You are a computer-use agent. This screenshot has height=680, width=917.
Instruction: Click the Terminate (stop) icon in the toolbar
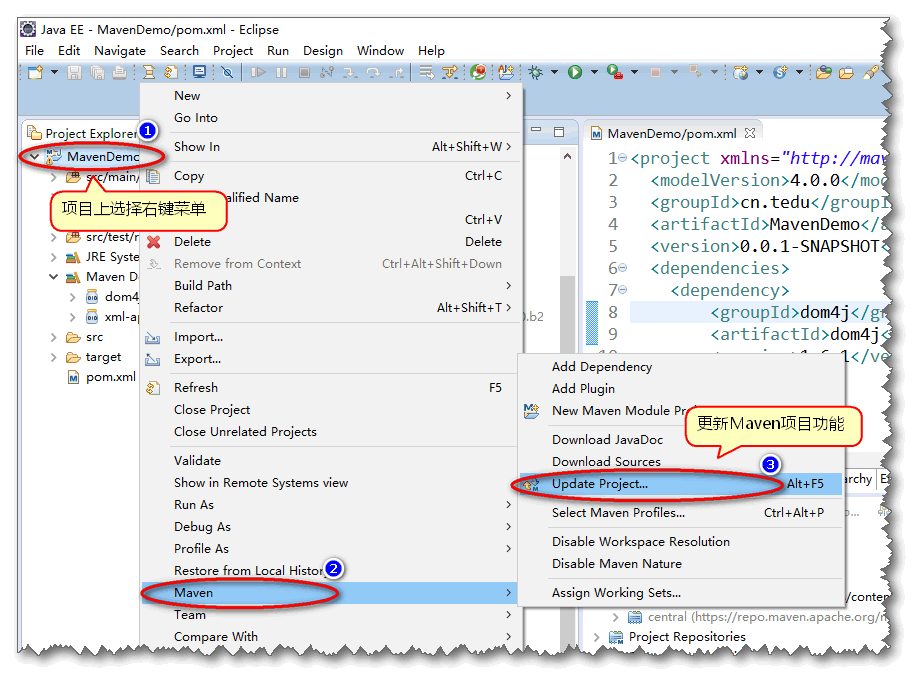point(305,72)
